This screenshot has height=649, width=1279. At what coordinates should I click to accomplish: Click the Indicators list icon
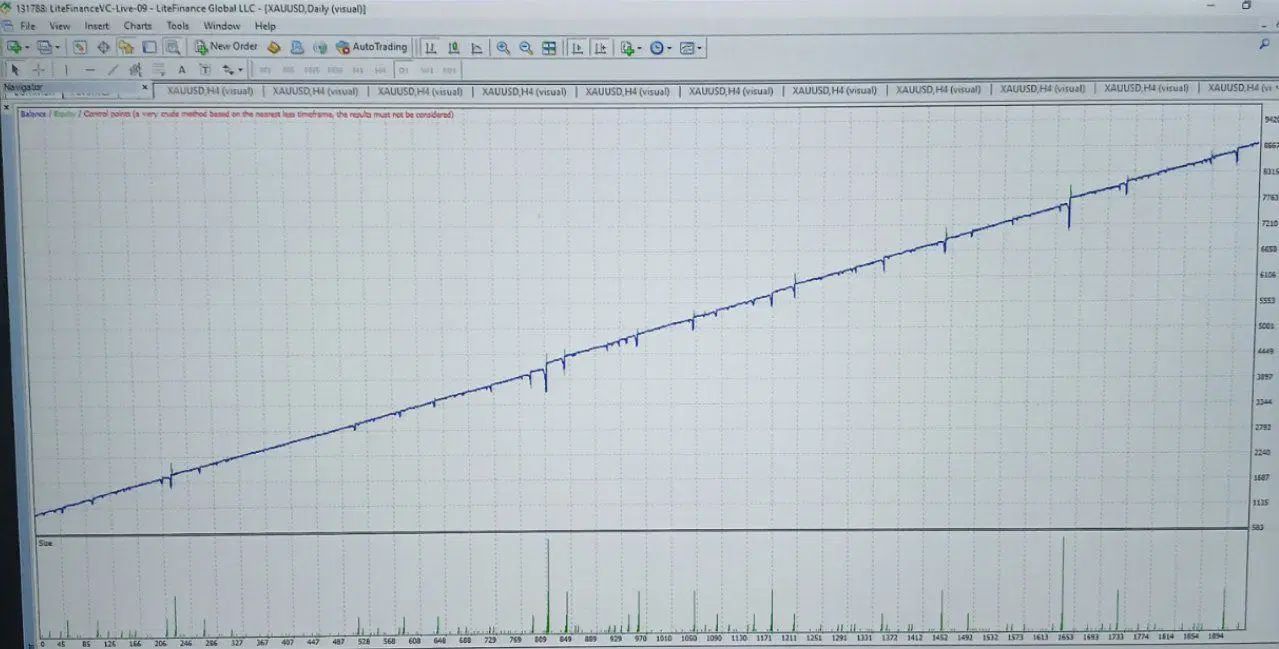[x=626, y=47]
